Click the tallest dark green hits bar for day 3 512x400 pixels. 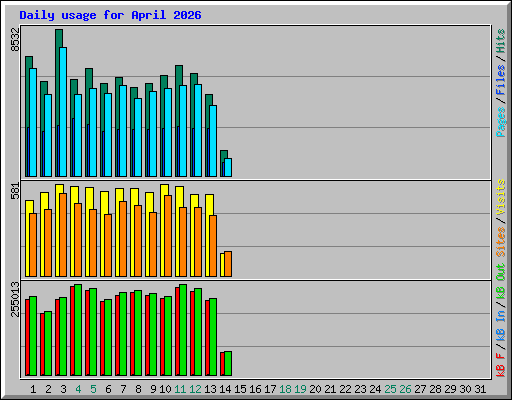pyautogui.click(x=59, y=38)
